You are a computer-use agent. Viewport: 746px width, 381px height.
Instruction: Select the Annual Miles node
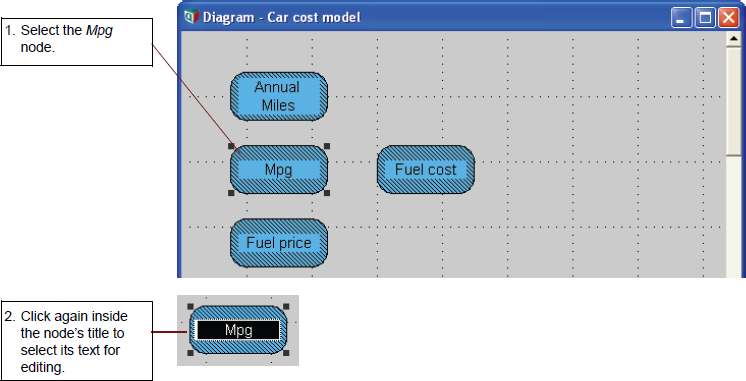[x=279, y=96]
